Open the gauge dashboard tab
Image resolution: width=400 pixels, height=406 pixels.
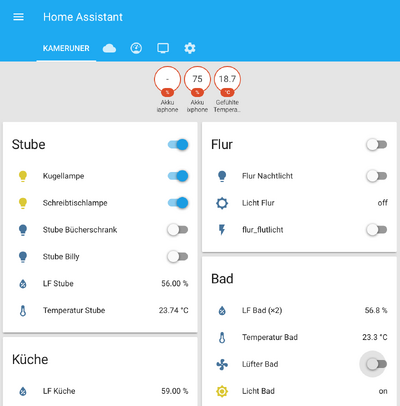tap(136, 48)
